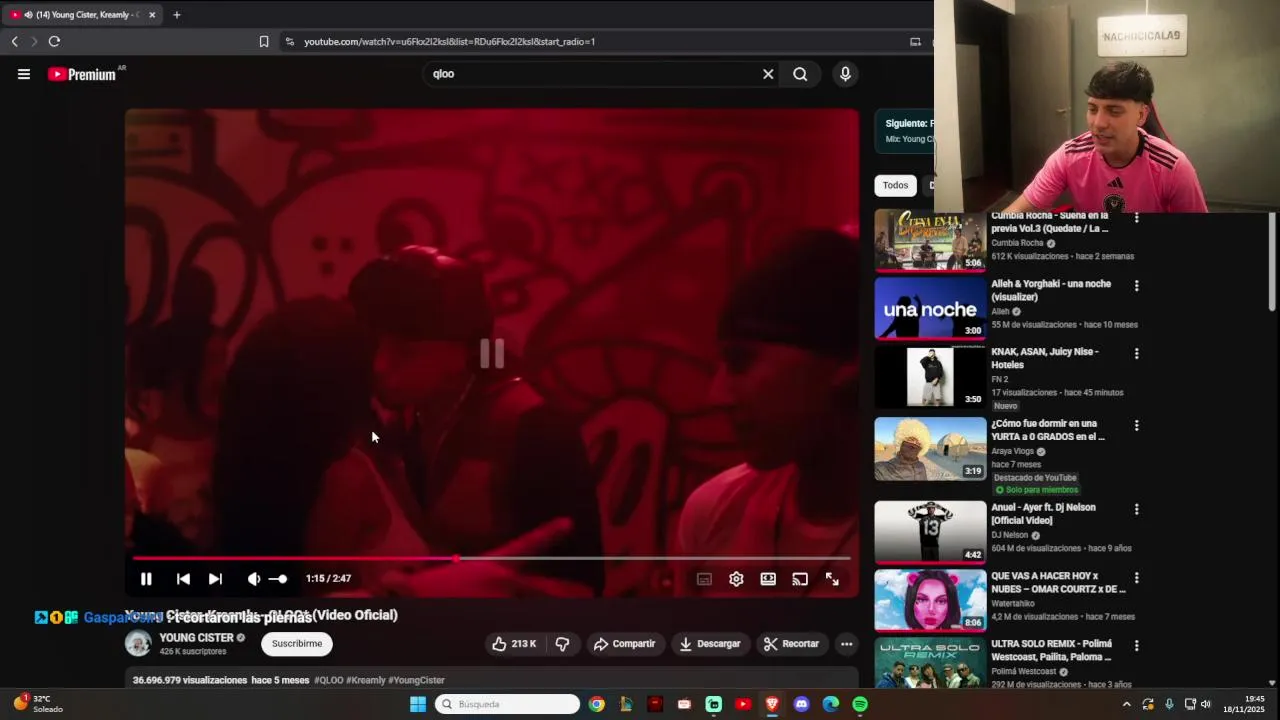Click the recommendations list scrollbar
Image resolution: width=1280 pixels, height=720 pixels.
[1272, 262]
